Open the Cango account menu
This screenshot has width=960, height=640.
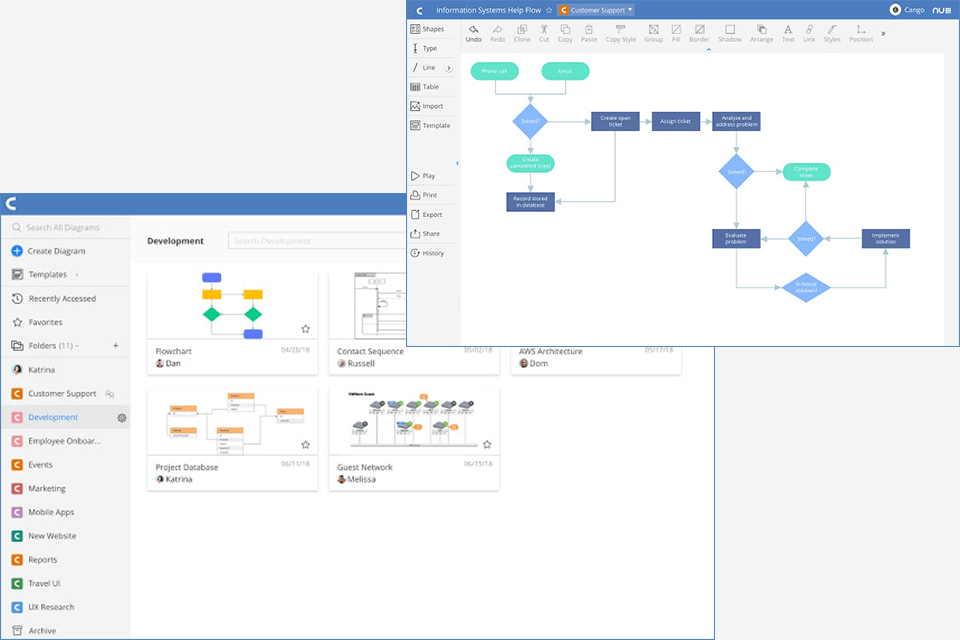click(907, 10)
